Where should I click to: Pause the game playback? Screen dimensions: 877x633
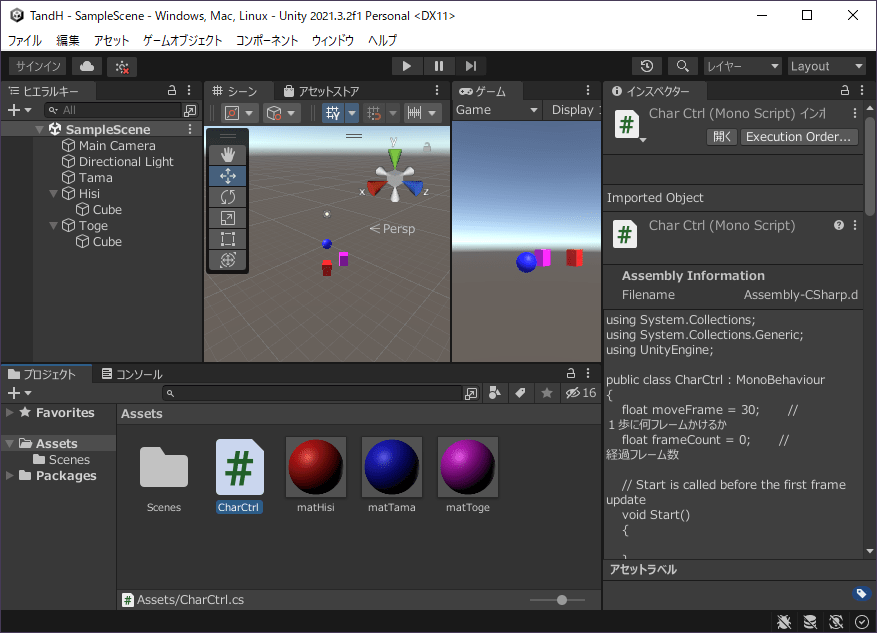tap(439, 67)
